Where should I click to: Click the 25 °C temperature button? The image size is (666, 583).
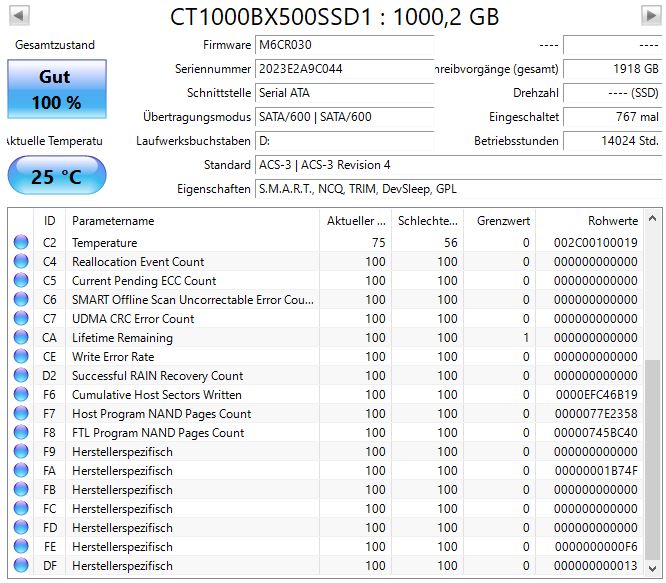pos(57,175)
